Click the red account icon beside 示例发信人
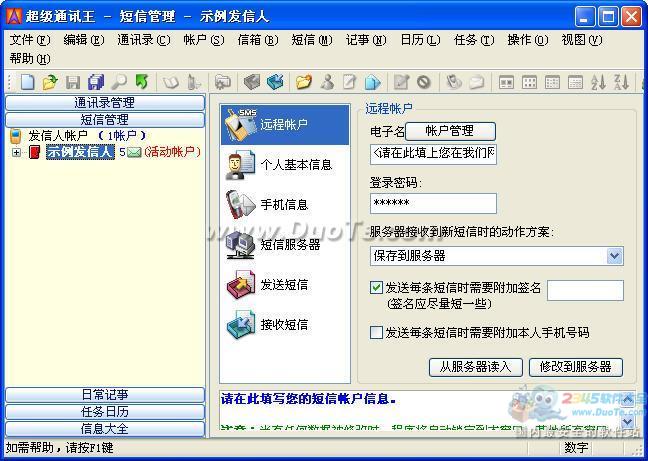Image resolution: width=648 pixels, height=461 pixels. click(35, 152)
